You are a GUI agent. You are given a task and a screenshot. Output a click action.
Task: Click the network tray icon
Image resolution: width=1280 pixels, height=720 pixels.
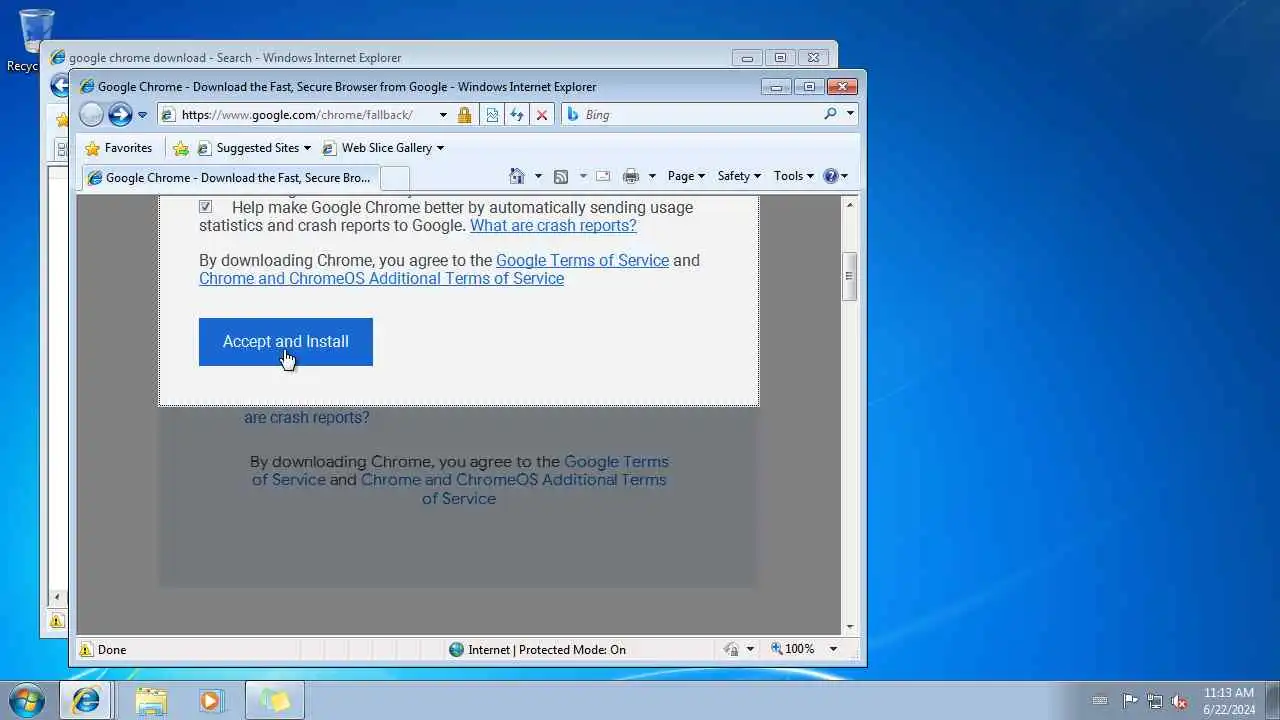pyautogui.click(x=1155, y=701)
